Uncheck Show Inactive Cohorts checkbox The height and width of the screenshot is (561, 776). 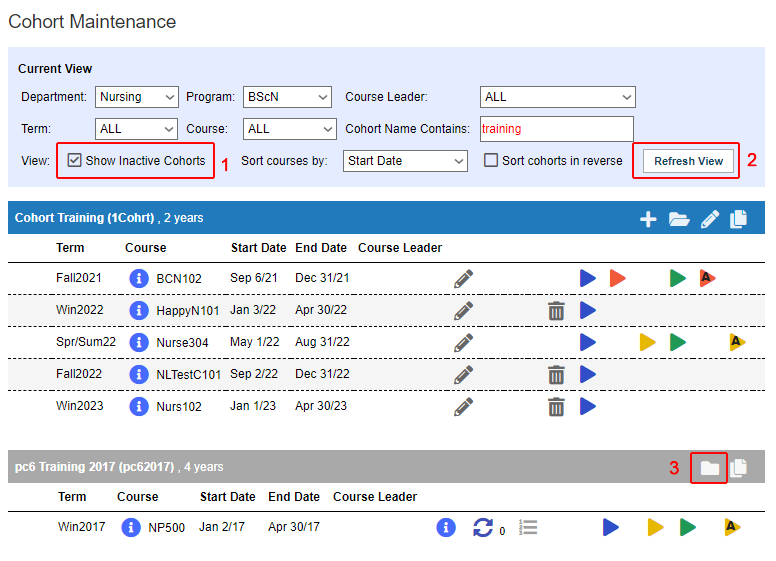tap(74, 160)
